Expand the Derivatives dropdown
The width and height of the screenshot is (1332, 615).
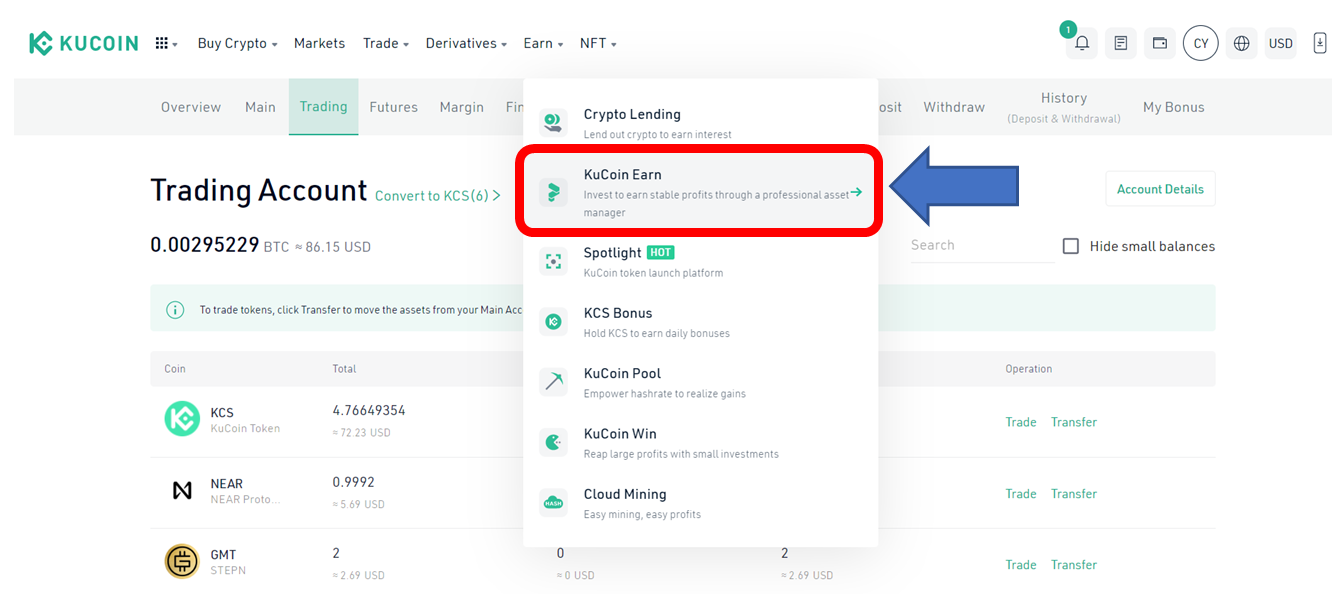coord(466,43)
